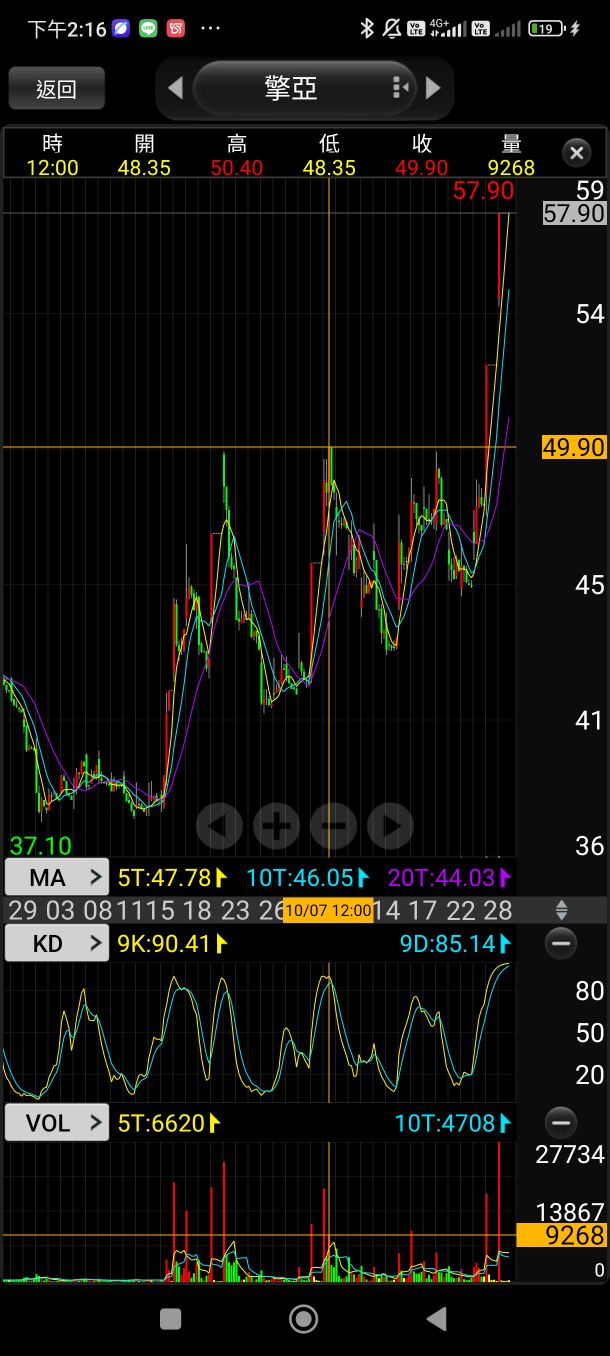Pan chart right with round arrow button
Screen dimensions: 610x1356
pos(390,826)
